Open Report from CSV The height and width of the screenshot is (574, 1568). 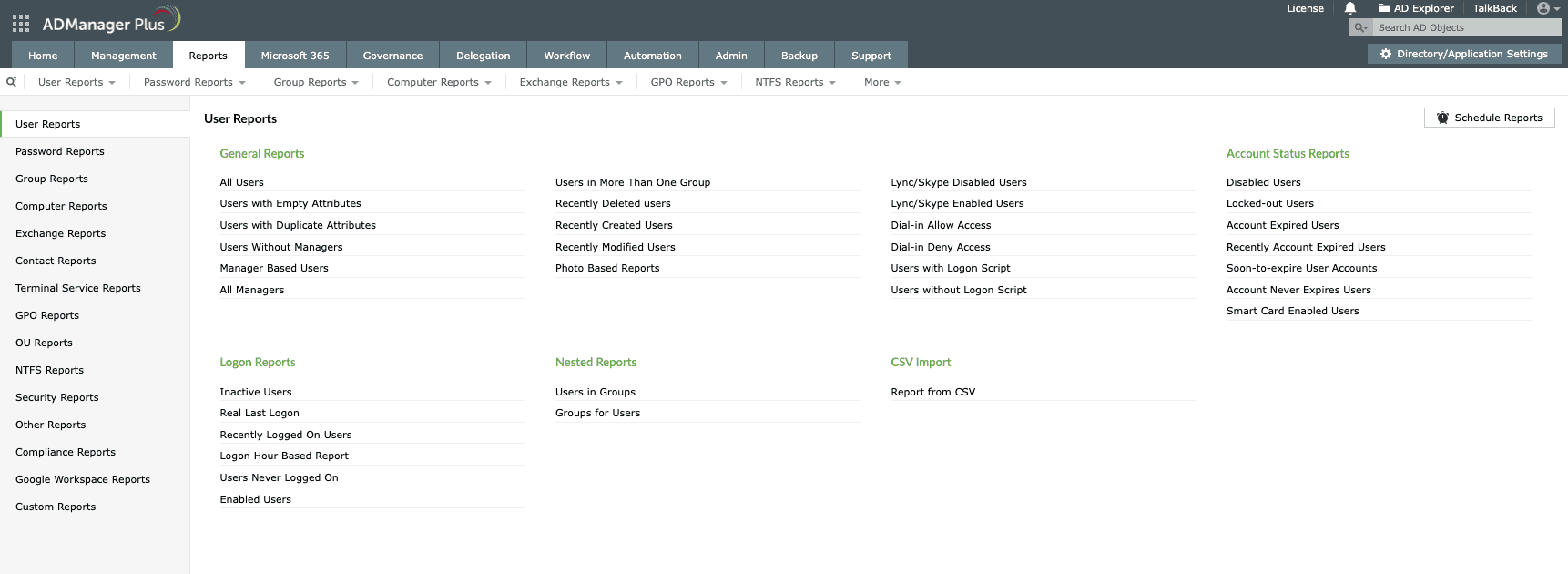[x=933, y=392]
